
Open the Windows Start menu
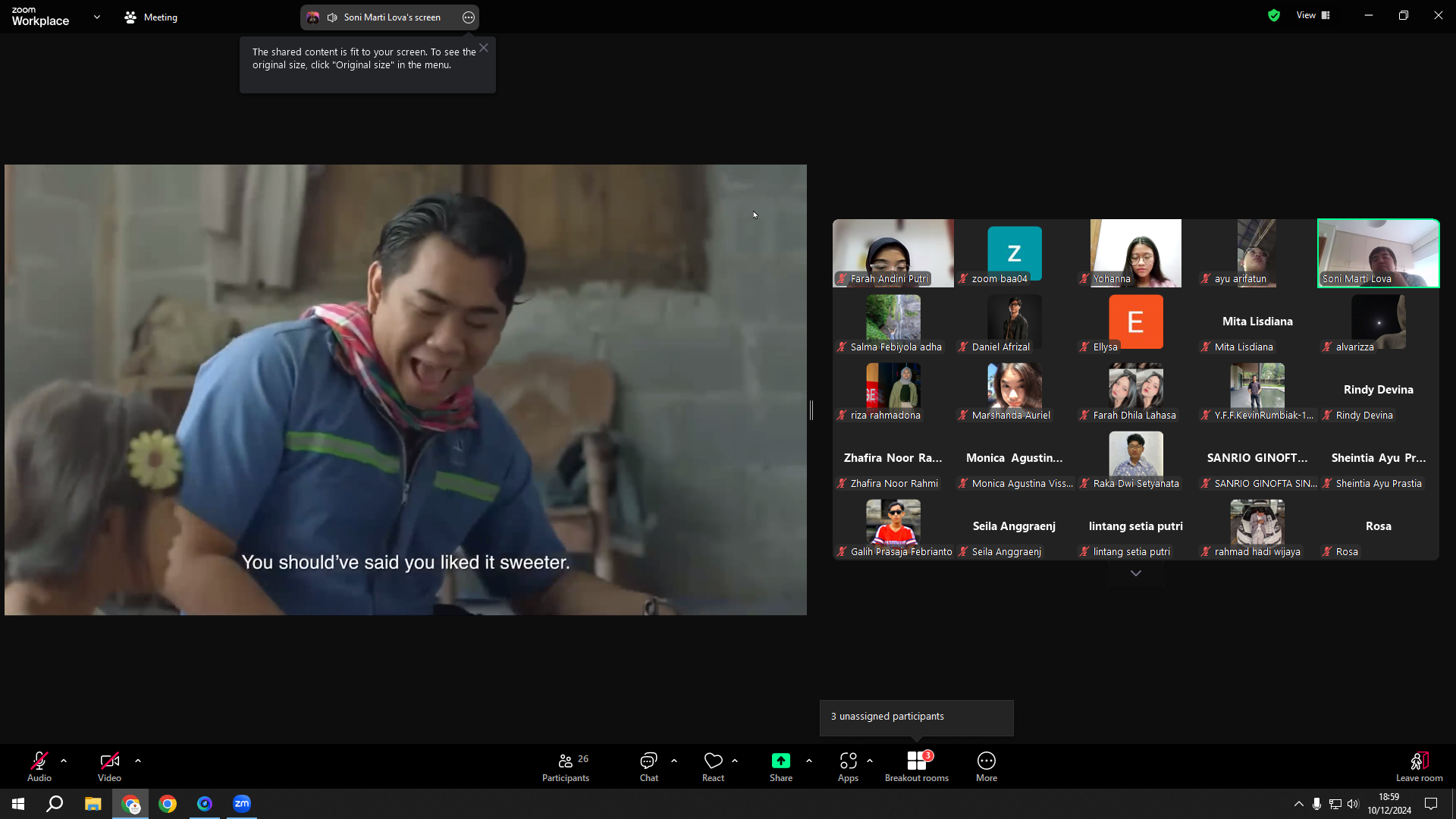[x=18, y=804]
